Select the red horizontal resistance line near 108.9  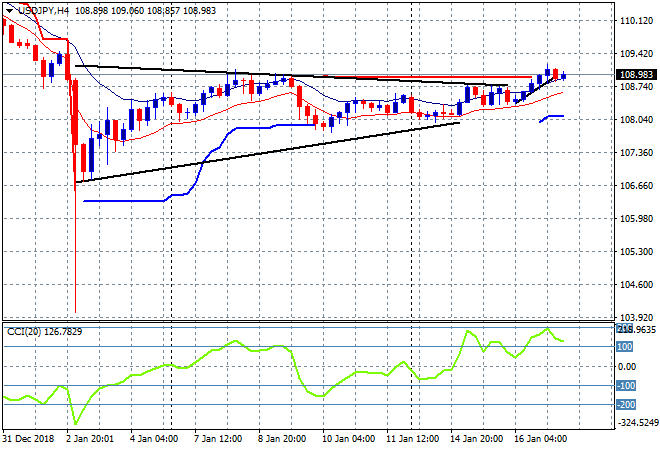pos(427,77)
